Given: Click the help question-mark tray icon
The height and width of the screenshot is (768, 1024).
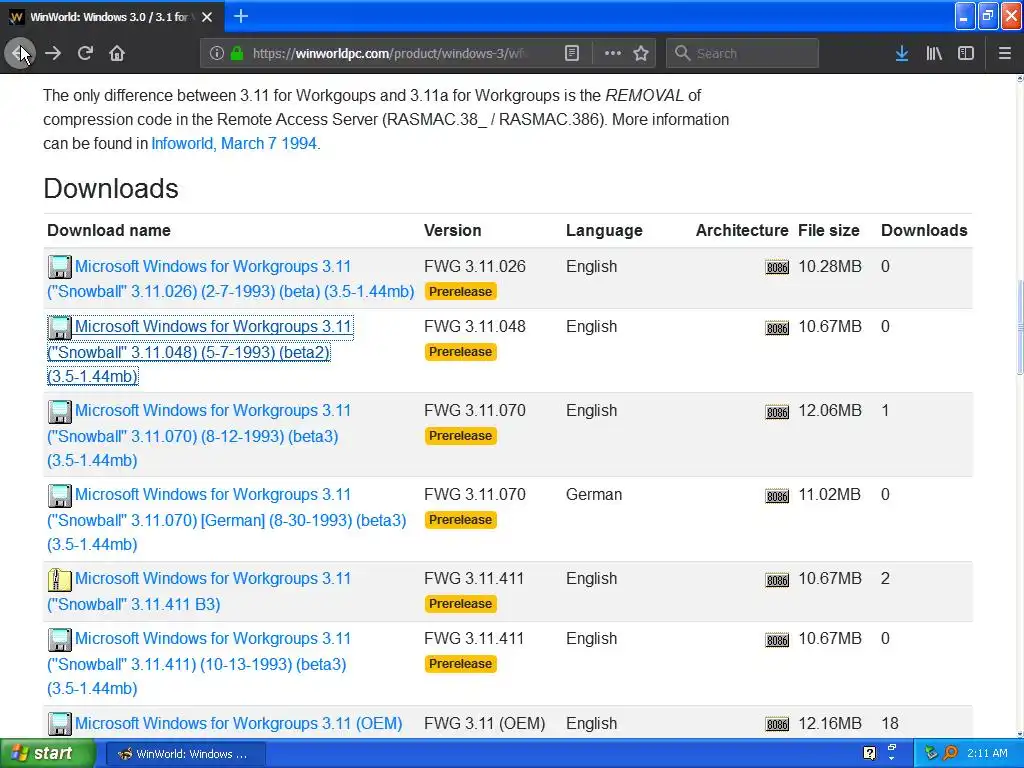Looking at the screenshot, I should tap(869, 754).
